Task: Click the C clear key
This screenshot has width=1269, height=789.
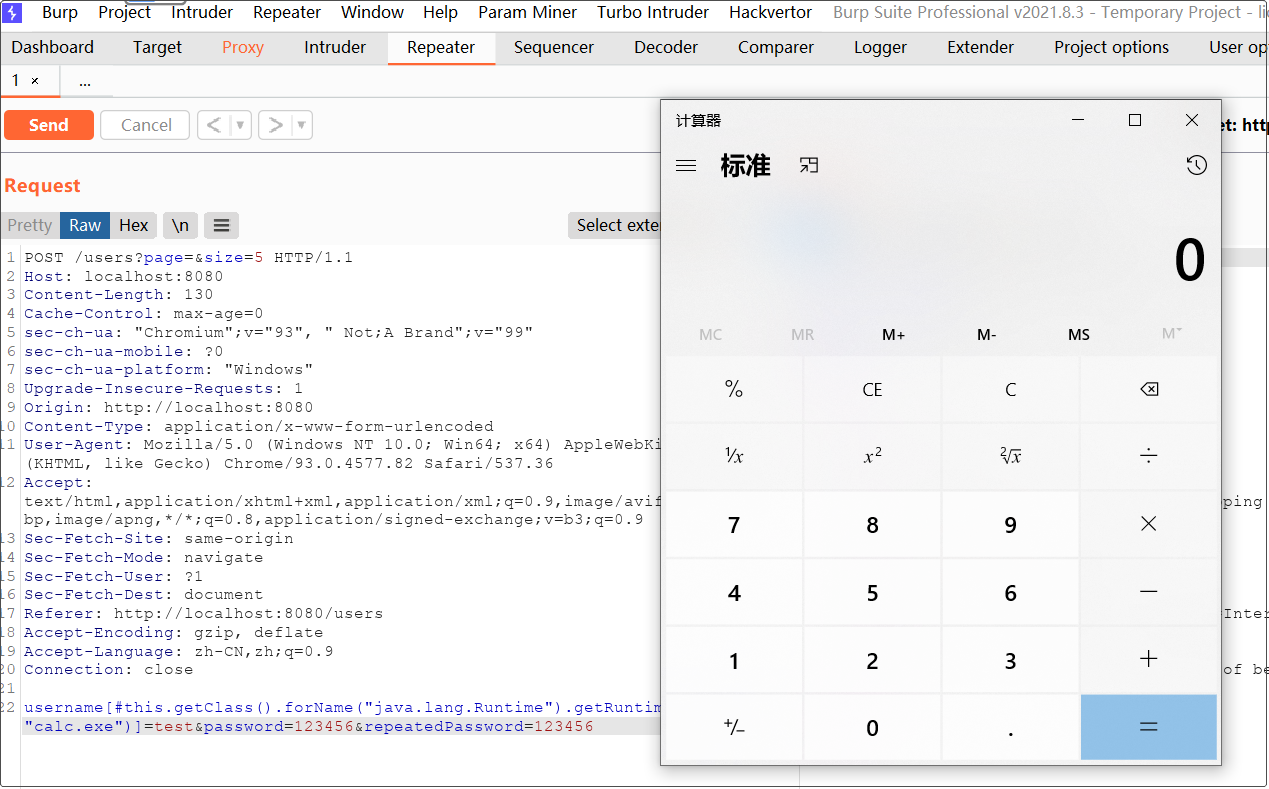Action: tap(1010, 390)
